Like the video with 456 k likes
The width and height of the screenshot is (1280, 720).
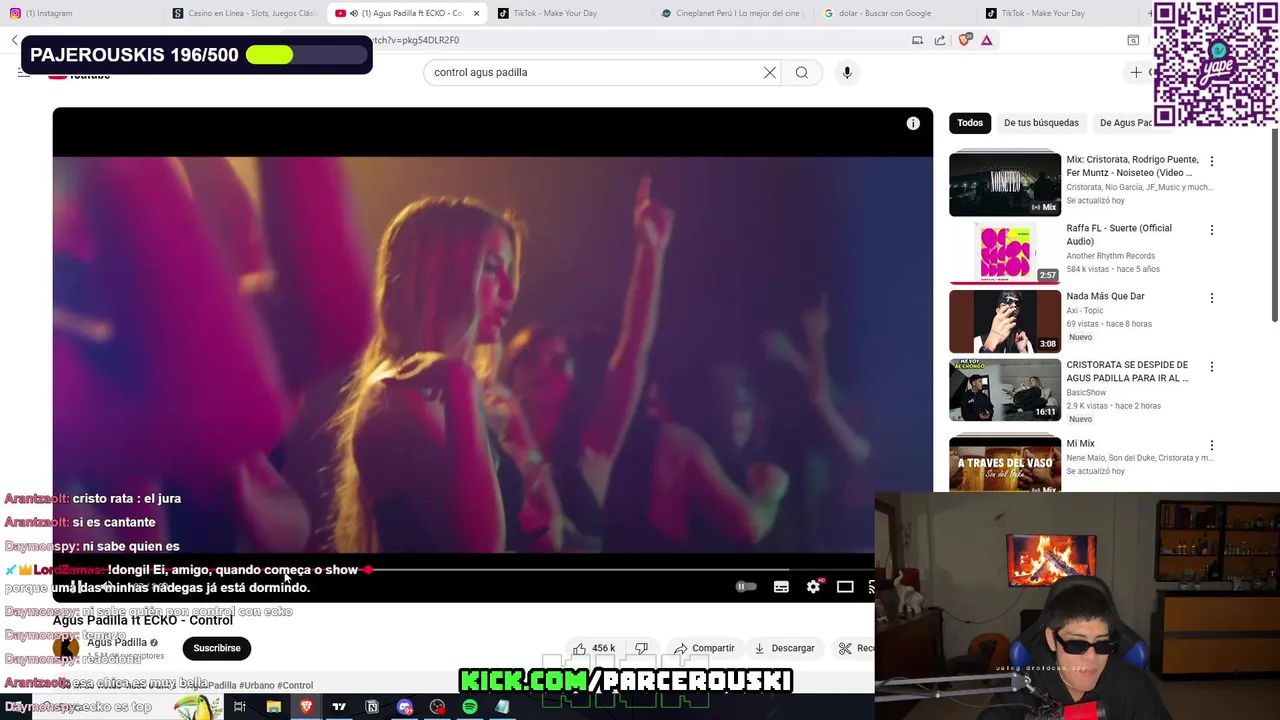coord(595,648)
